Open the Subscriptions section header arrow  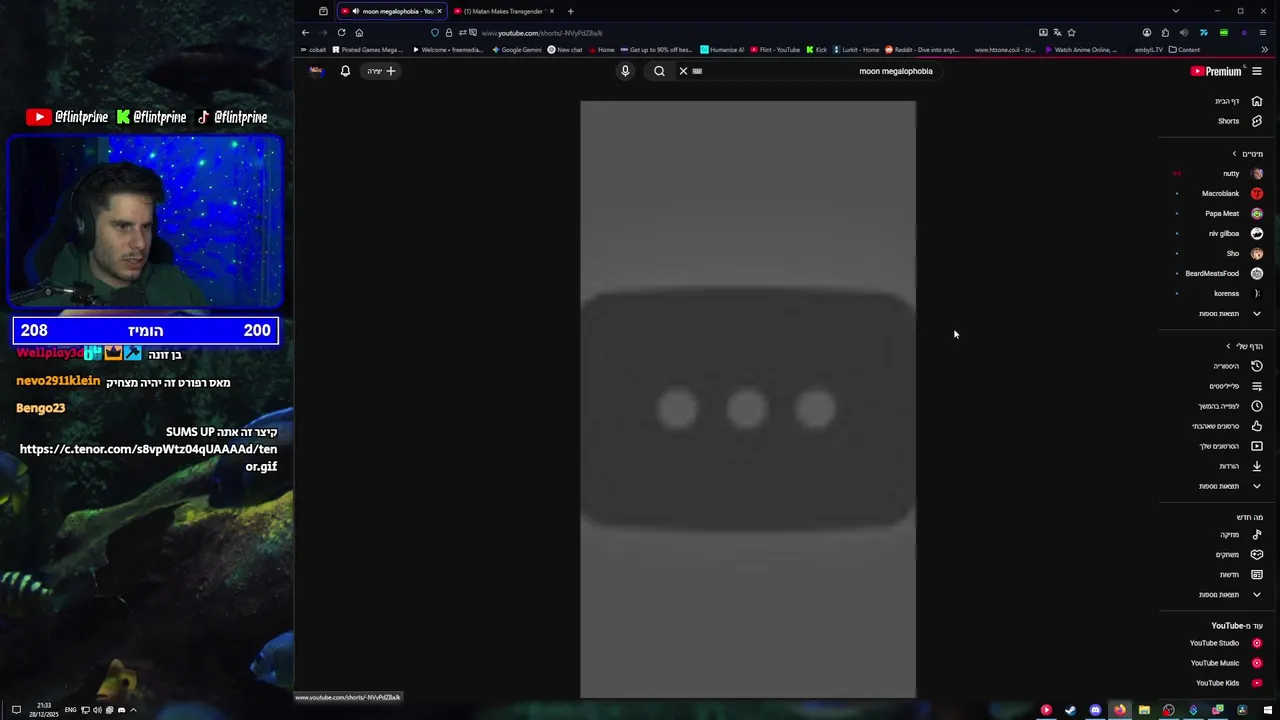(x=1234, y=154)
